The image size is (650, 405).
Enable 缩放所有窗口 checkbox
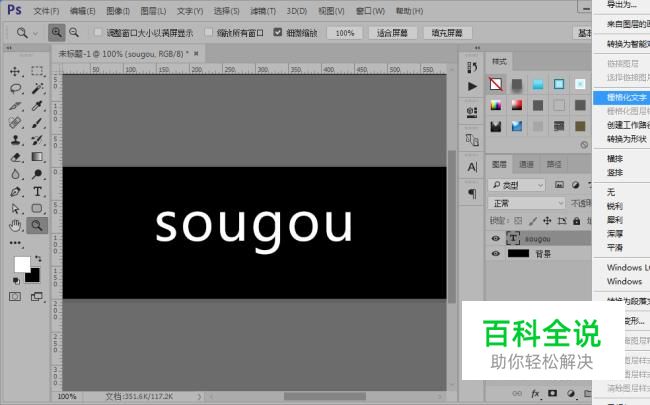[x=209, y=32]
